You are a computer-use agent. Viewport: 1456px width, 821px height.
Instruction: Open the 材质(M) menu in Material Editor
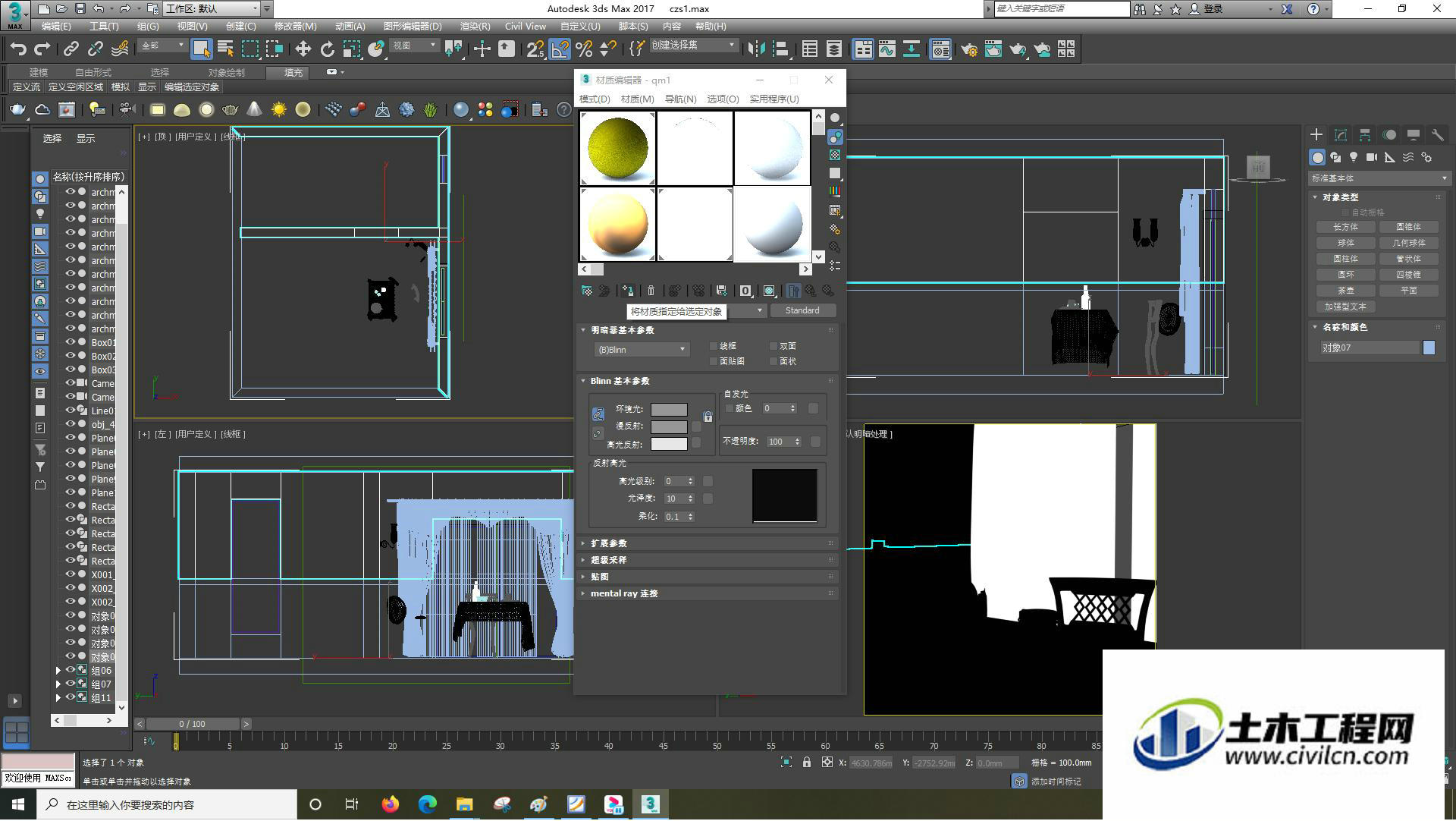coord(637,99)
